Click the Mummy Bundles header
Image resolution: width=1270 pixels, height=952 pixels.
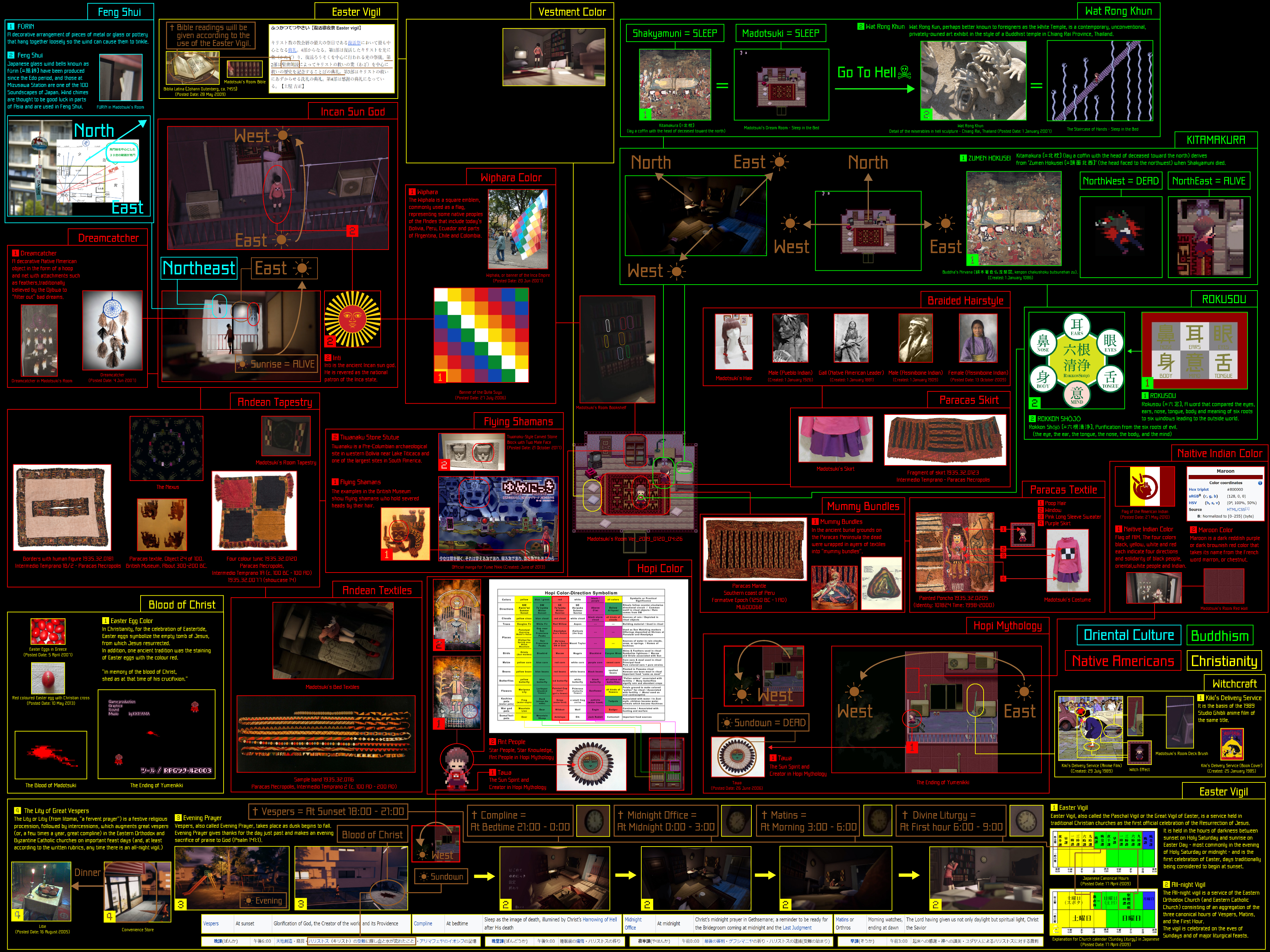(x=863, y=506)
